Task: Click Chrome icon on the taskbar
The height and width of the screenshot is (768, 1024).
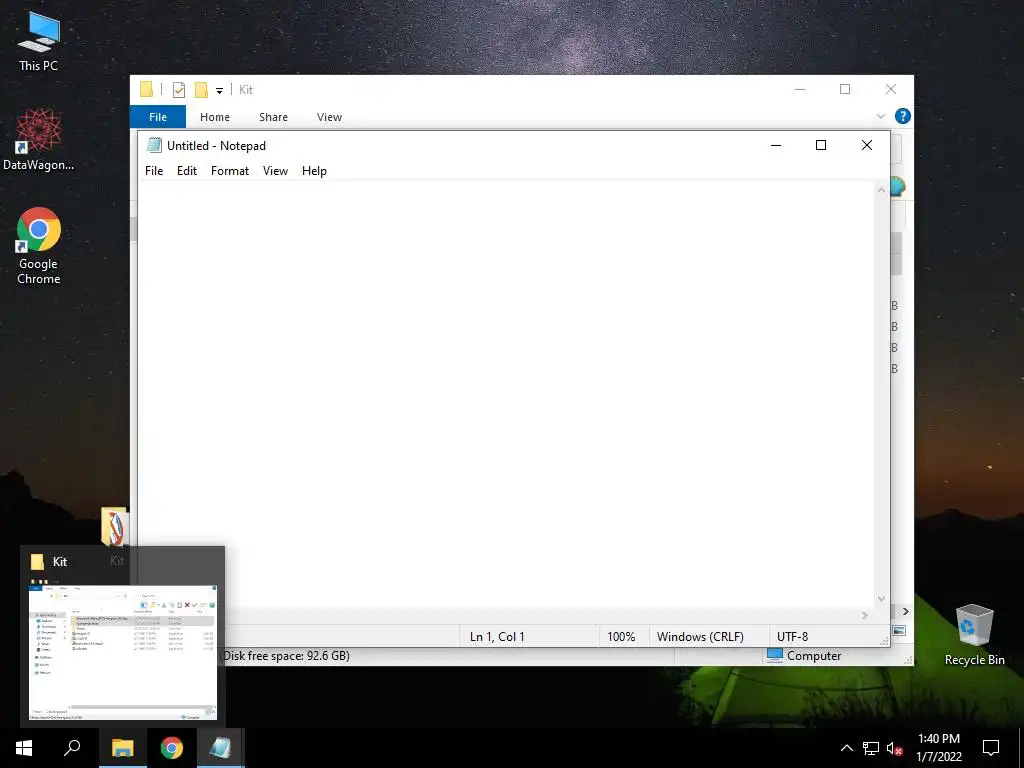Action: (172, 748)
